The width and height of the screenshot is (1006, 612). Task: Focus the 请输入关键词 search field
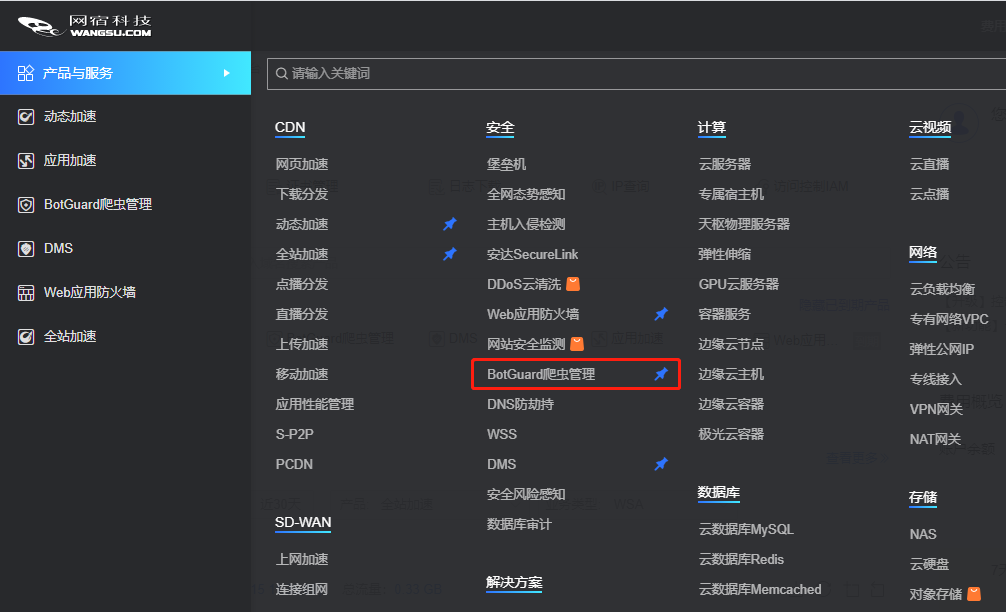[636, 74]
